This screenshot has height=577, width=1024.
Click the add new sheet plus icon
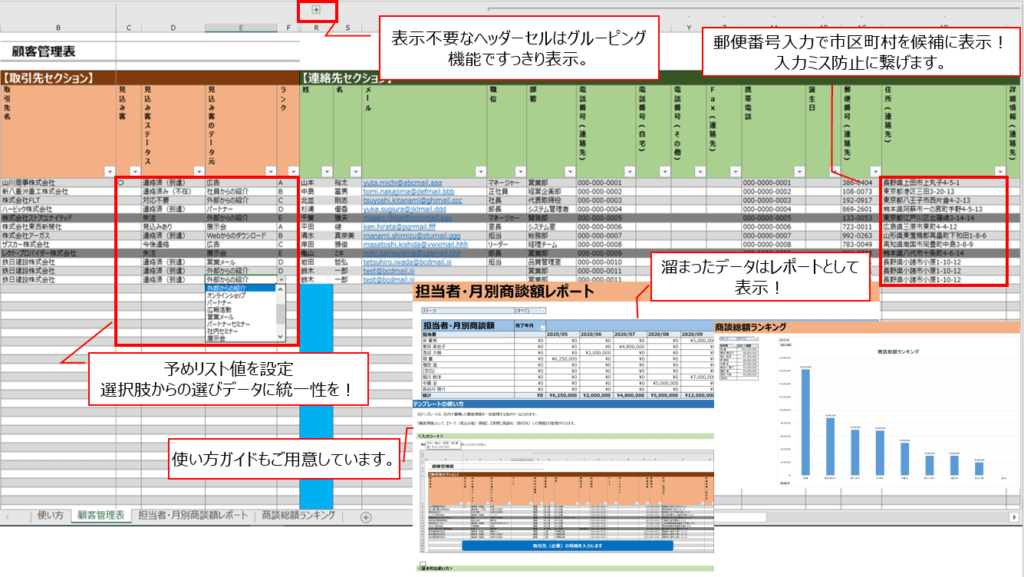click(x=366, y=517)
